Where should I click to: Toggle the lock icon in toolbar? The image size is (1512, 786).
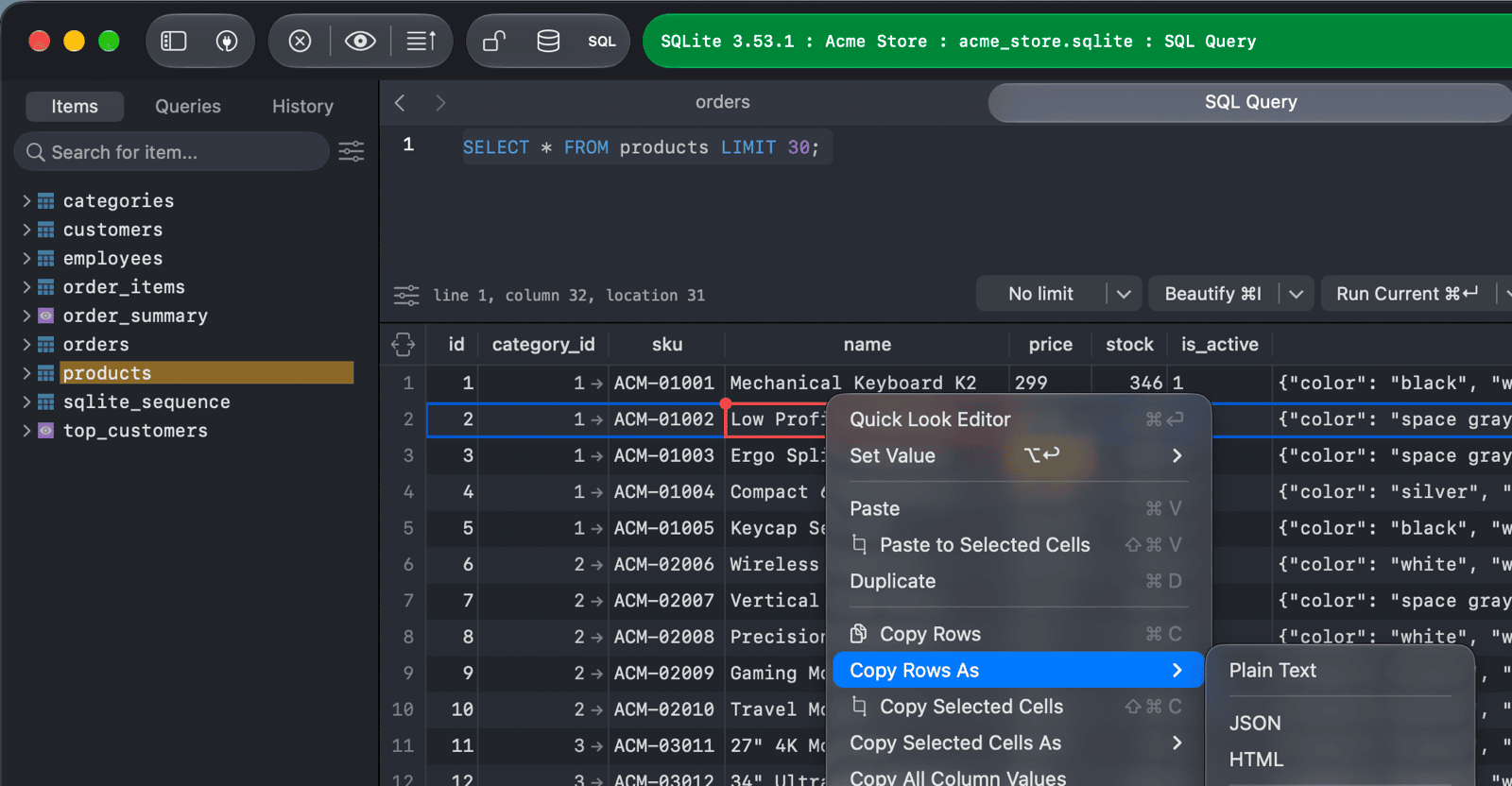coord(494,41)
